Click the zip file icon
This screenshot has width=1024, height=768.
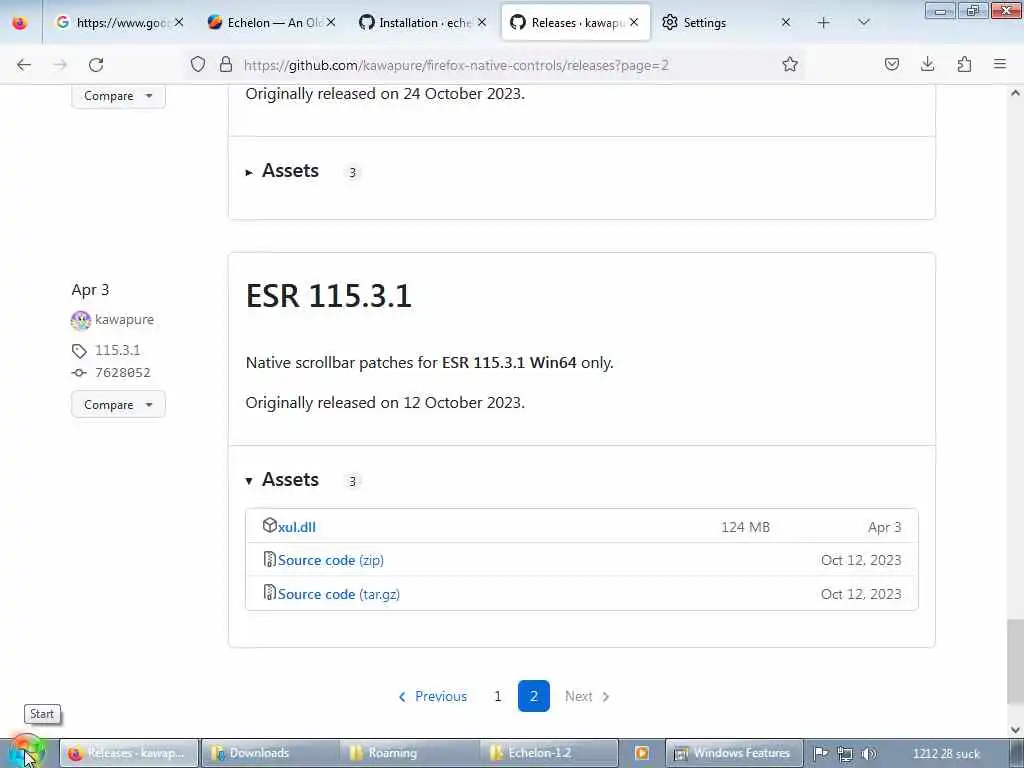(269, 559)
